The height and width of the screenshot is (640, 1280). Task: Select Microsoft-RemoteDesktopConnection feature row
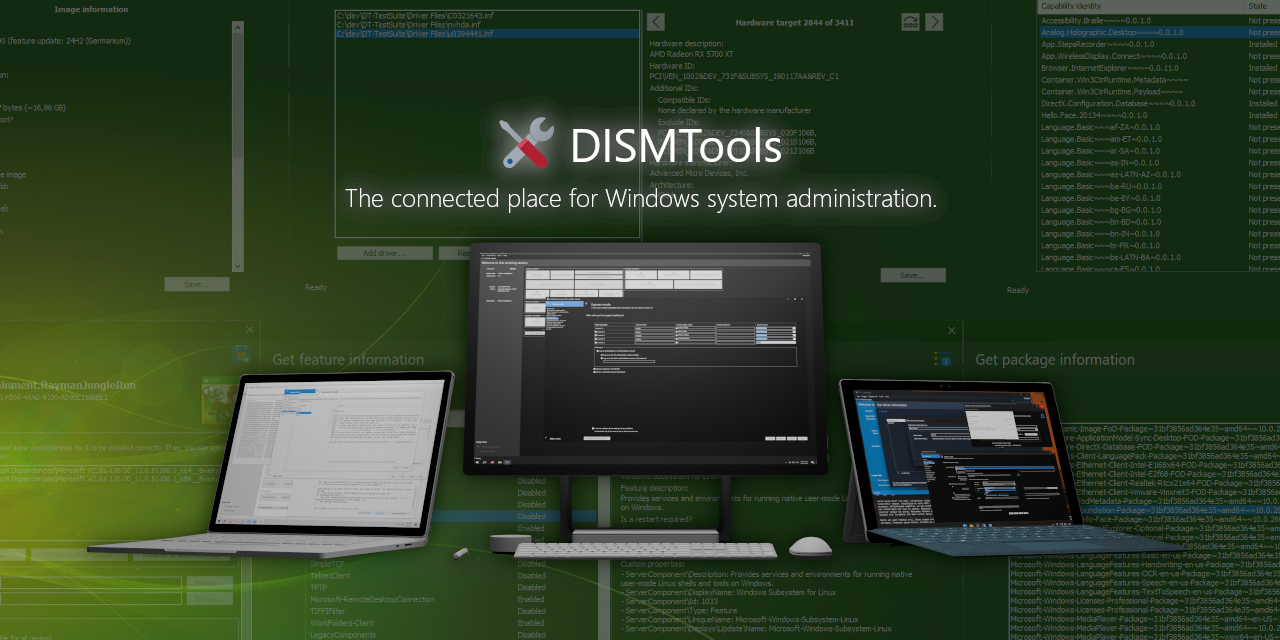click(430, 599)
